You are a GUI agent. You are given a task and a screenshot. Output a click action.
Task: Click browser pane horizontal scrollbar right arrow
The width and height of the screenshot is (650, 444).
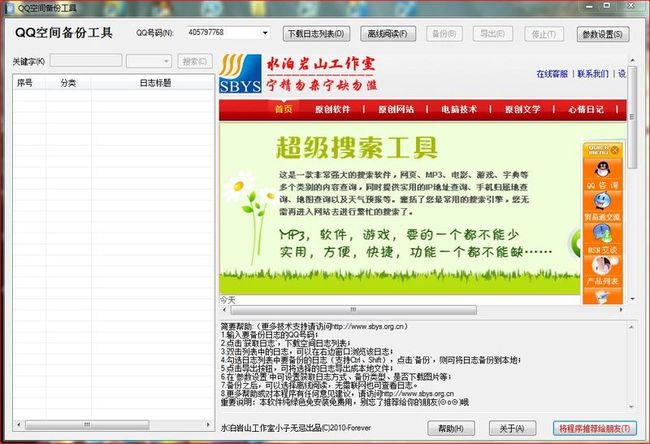pyautogui.click(x=621, y=310)
